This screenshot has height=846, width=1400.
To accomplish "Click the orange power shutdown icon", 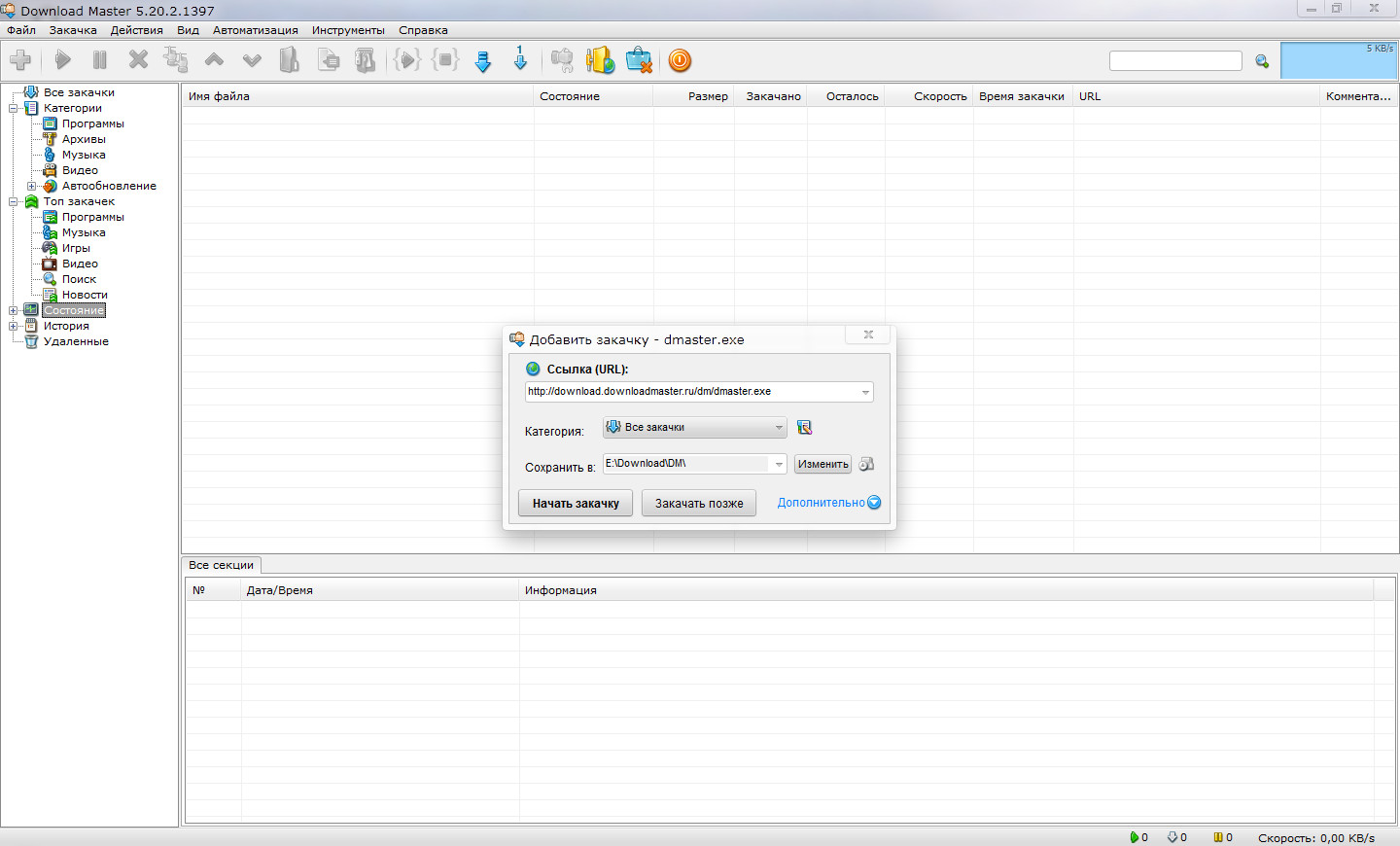I will 681,60.
